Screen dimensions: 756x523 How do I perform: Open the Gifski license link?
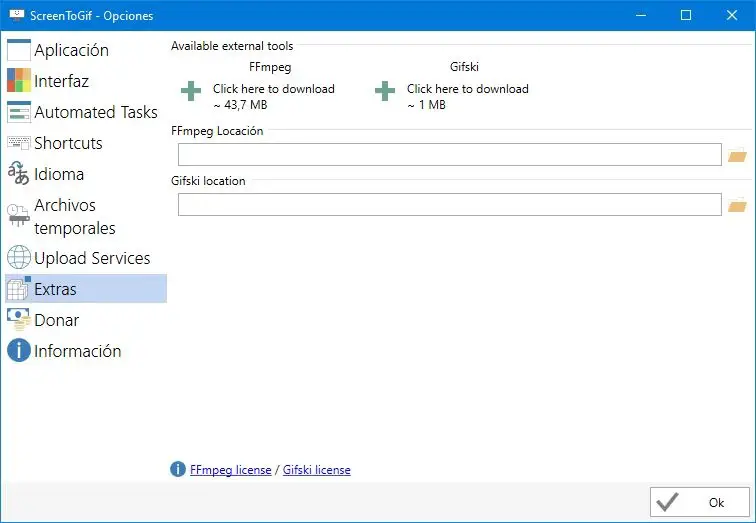[316, 470]
